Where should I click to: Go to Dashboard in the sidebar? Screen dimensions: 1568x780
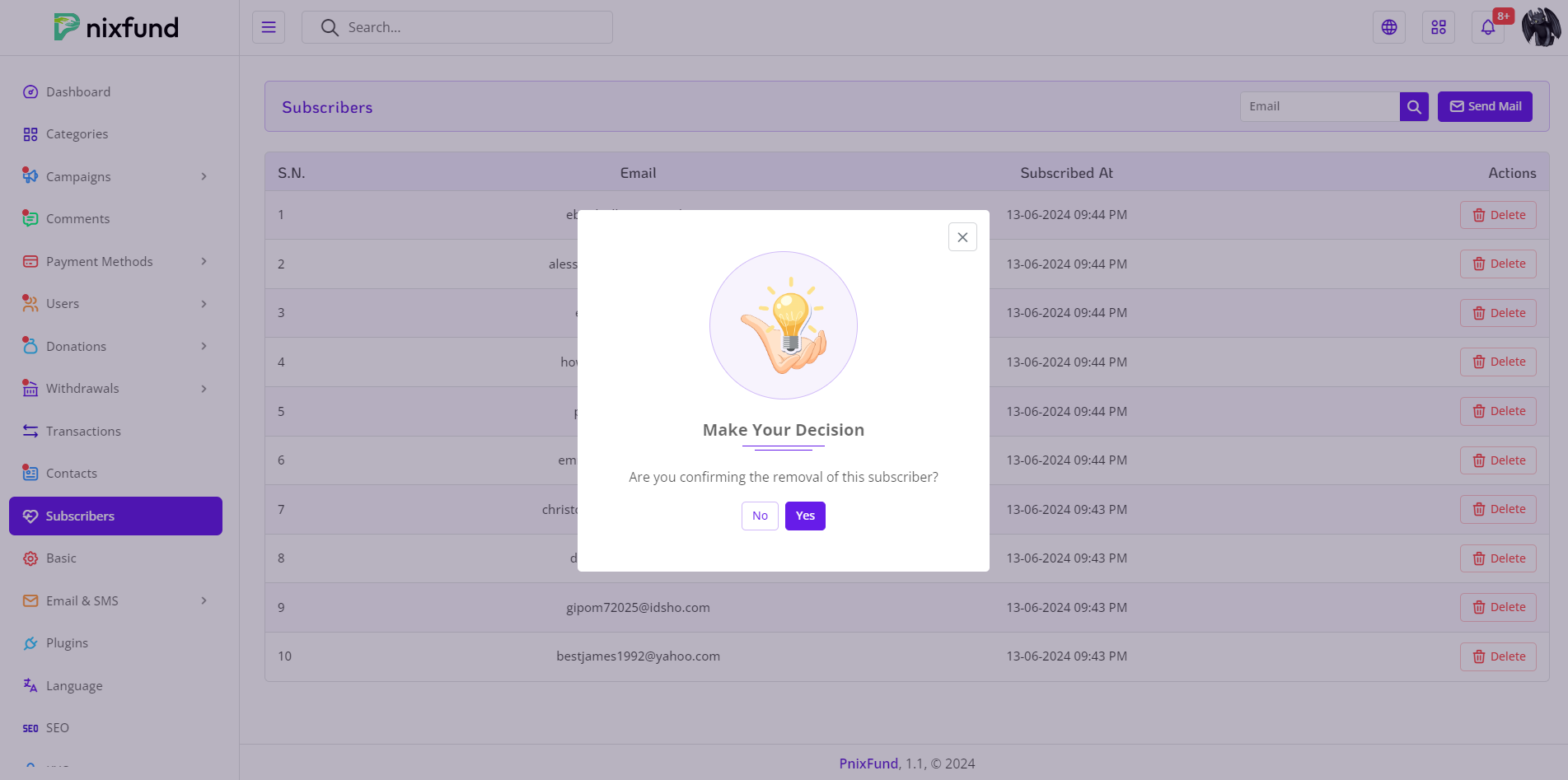pos(78,91)
